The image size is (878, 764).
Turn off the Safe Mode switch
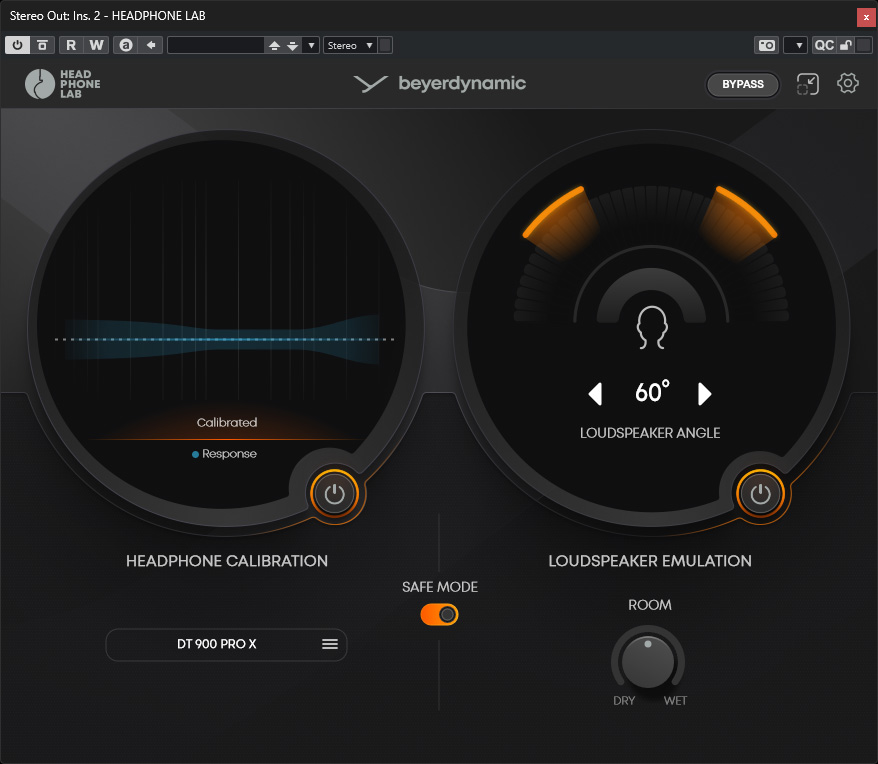[x=440, y=614]
